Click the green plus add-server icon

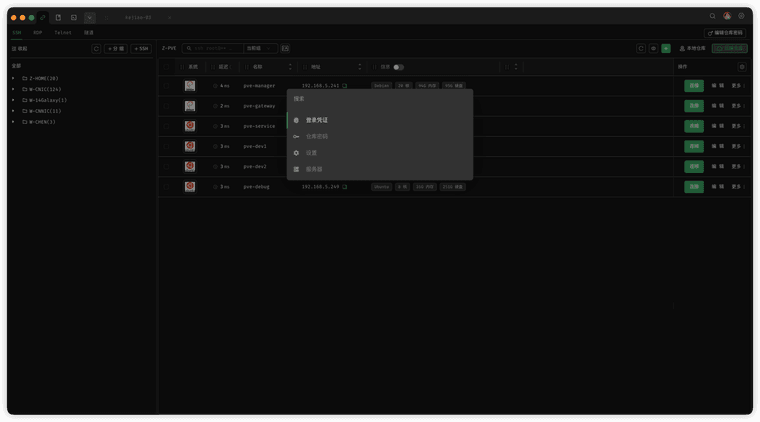(x=666, y=48)
